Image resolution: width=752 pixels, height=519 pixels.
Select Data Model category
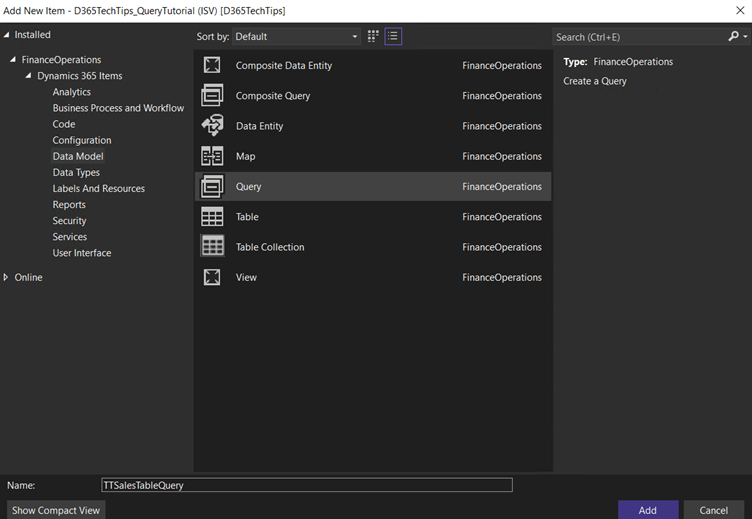pyautogui.click(x=78, y=156)
